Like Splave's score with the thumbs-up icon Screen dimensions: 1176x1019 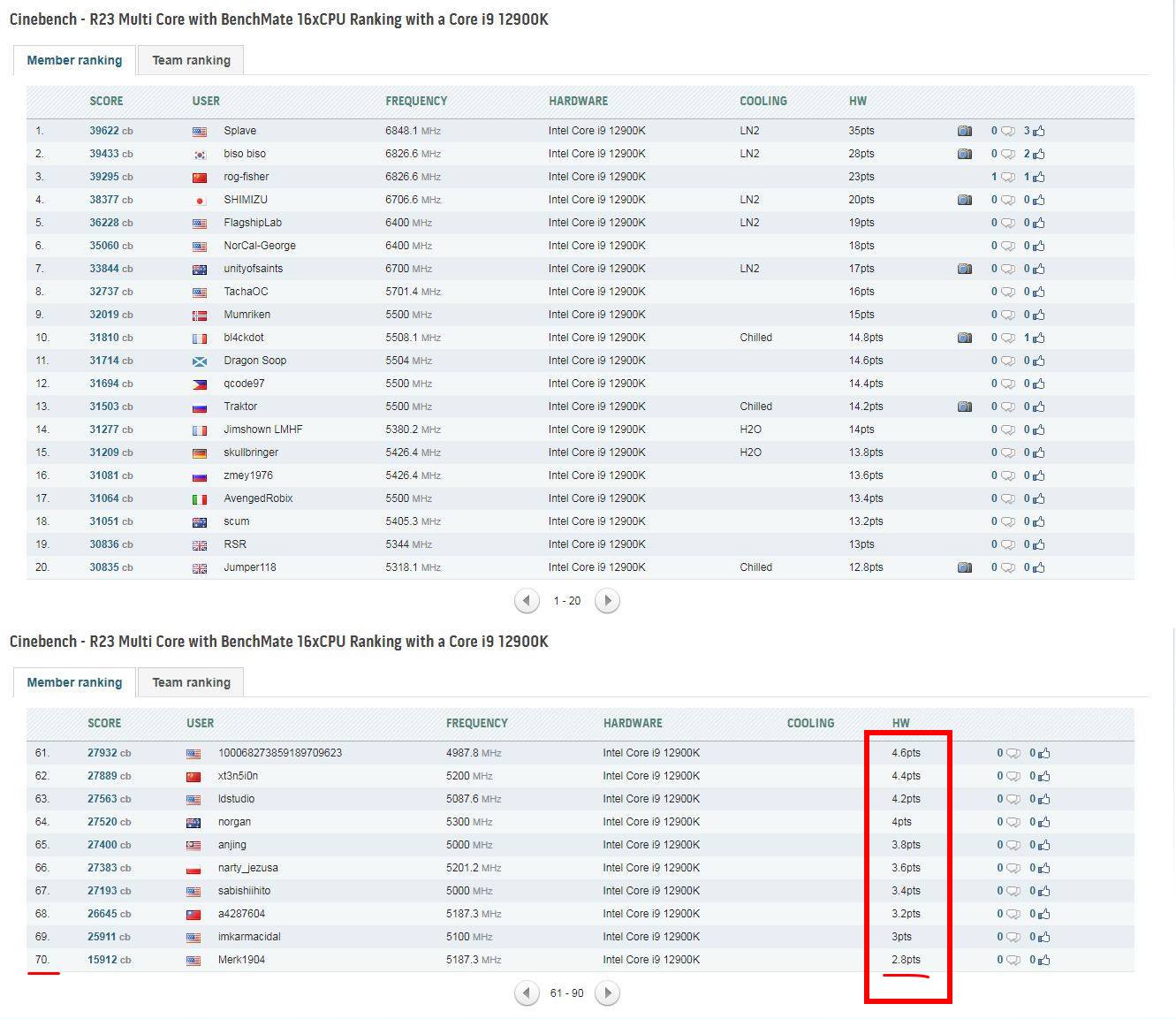pos(1038,131)
